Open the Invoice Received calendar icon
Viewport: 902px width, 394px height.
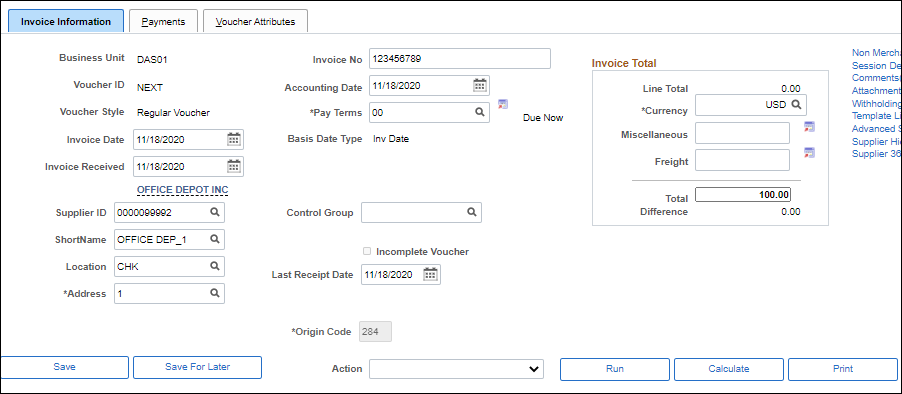pos(234,167)
